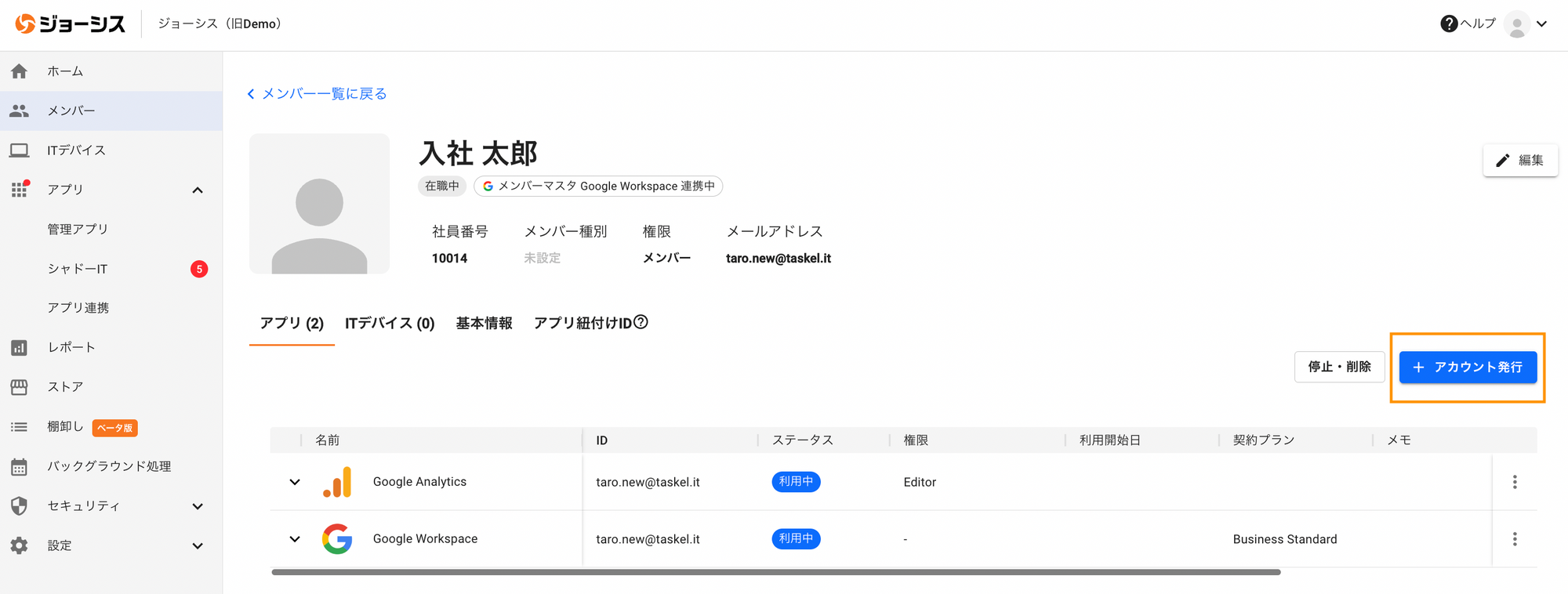Switch to the ITデバイス (0) tab
This screenshot has width=1568, height=594.
tap(390, 324)
